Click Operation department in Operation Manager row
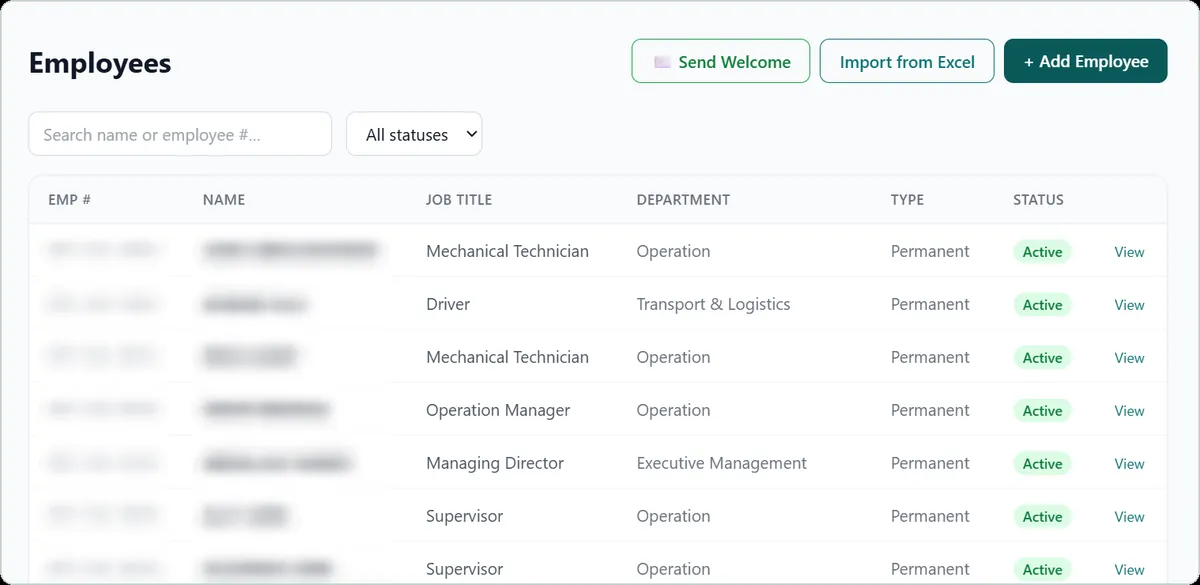The image size is (1200, 585). 673,410
